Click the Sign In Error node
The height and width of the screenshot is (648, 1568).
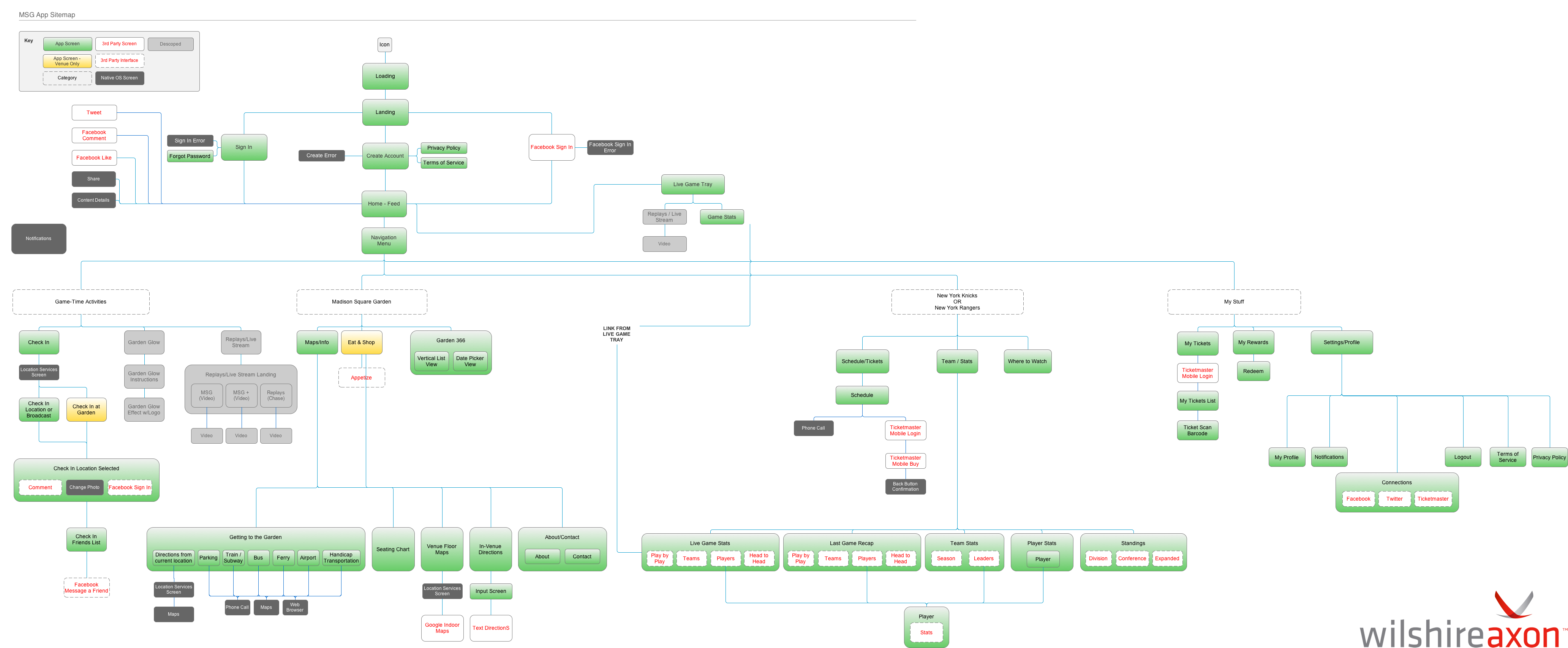click(x=190, y=141)
